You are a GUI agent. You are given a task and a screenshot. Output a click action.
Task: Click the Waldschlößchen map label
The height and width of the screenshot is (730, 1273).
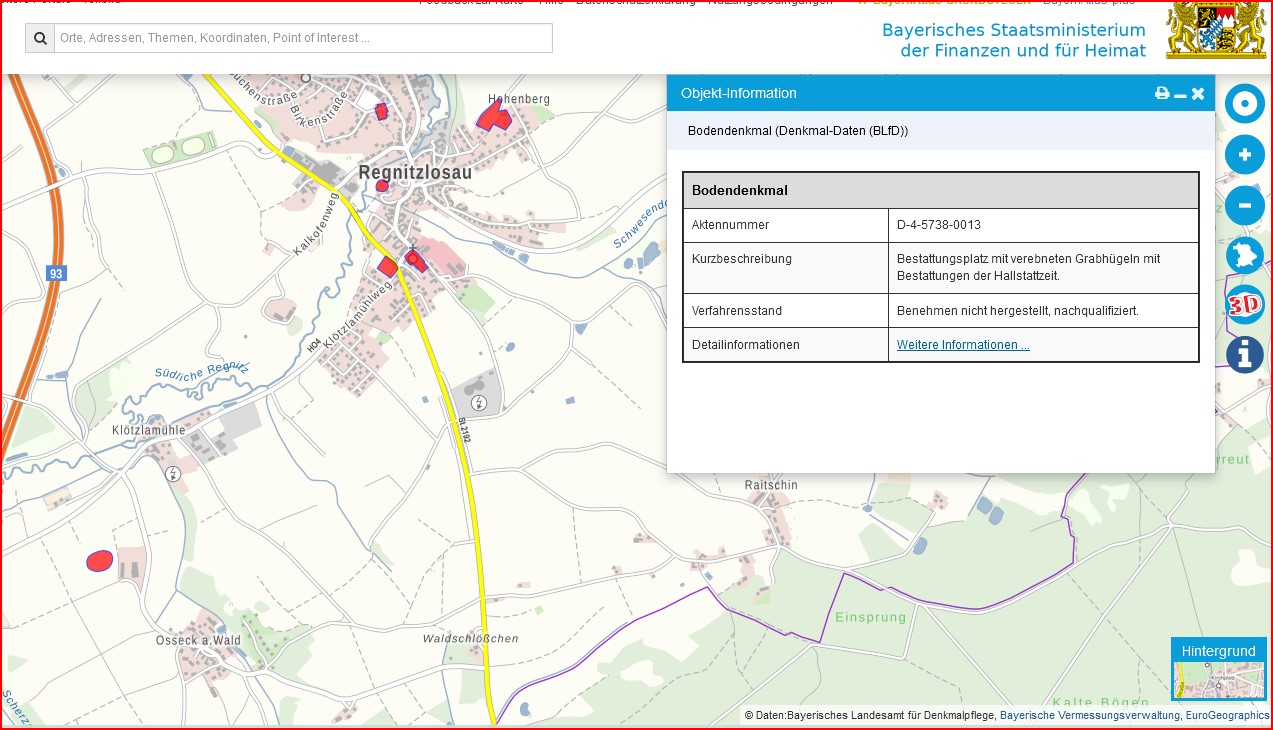point(470,638)
